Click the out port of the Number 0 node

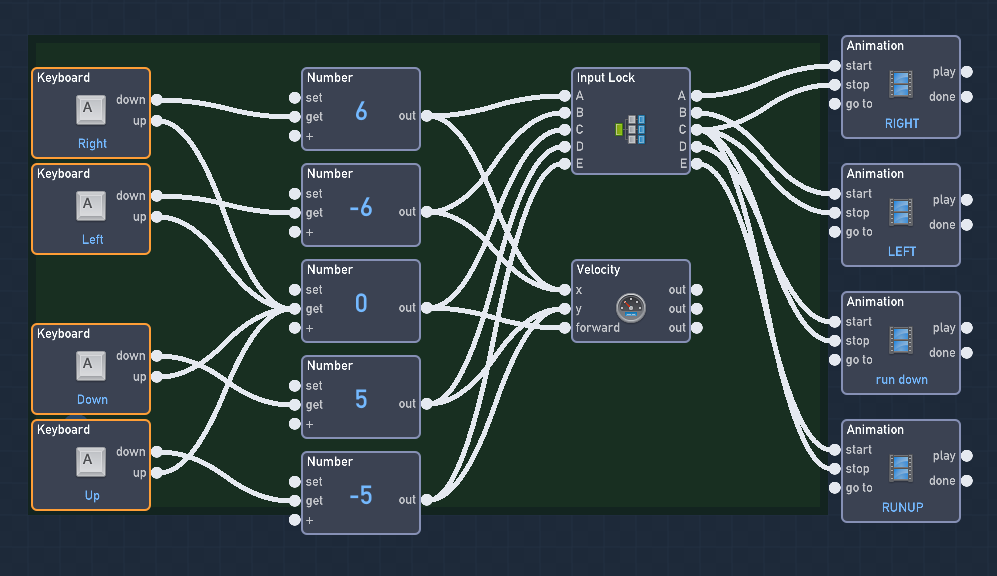[x=427, y=308]
